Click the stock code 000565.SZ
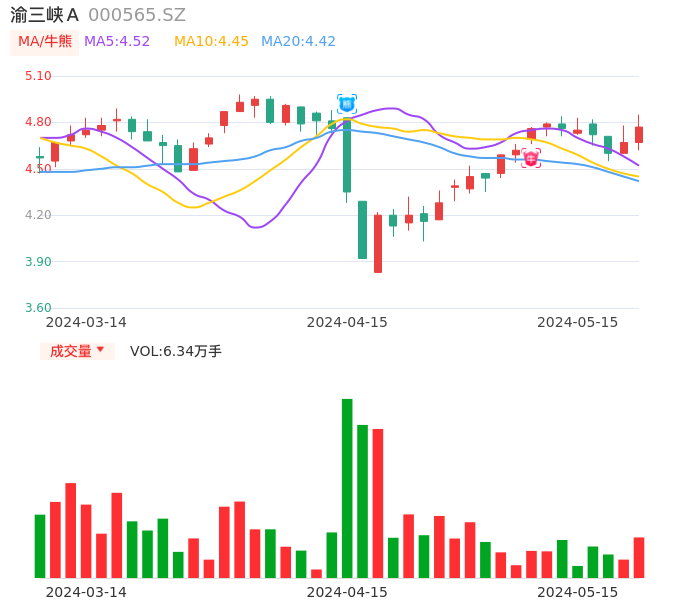The image size is (686, 606). (x=137, y=15)
